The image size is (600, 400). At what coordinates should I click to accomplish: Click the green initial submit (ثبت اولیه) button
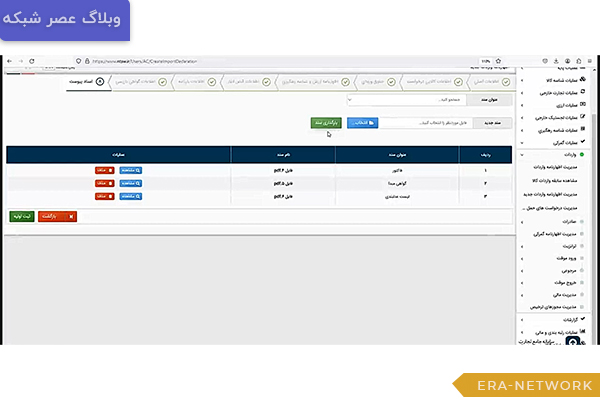(21, 216)
